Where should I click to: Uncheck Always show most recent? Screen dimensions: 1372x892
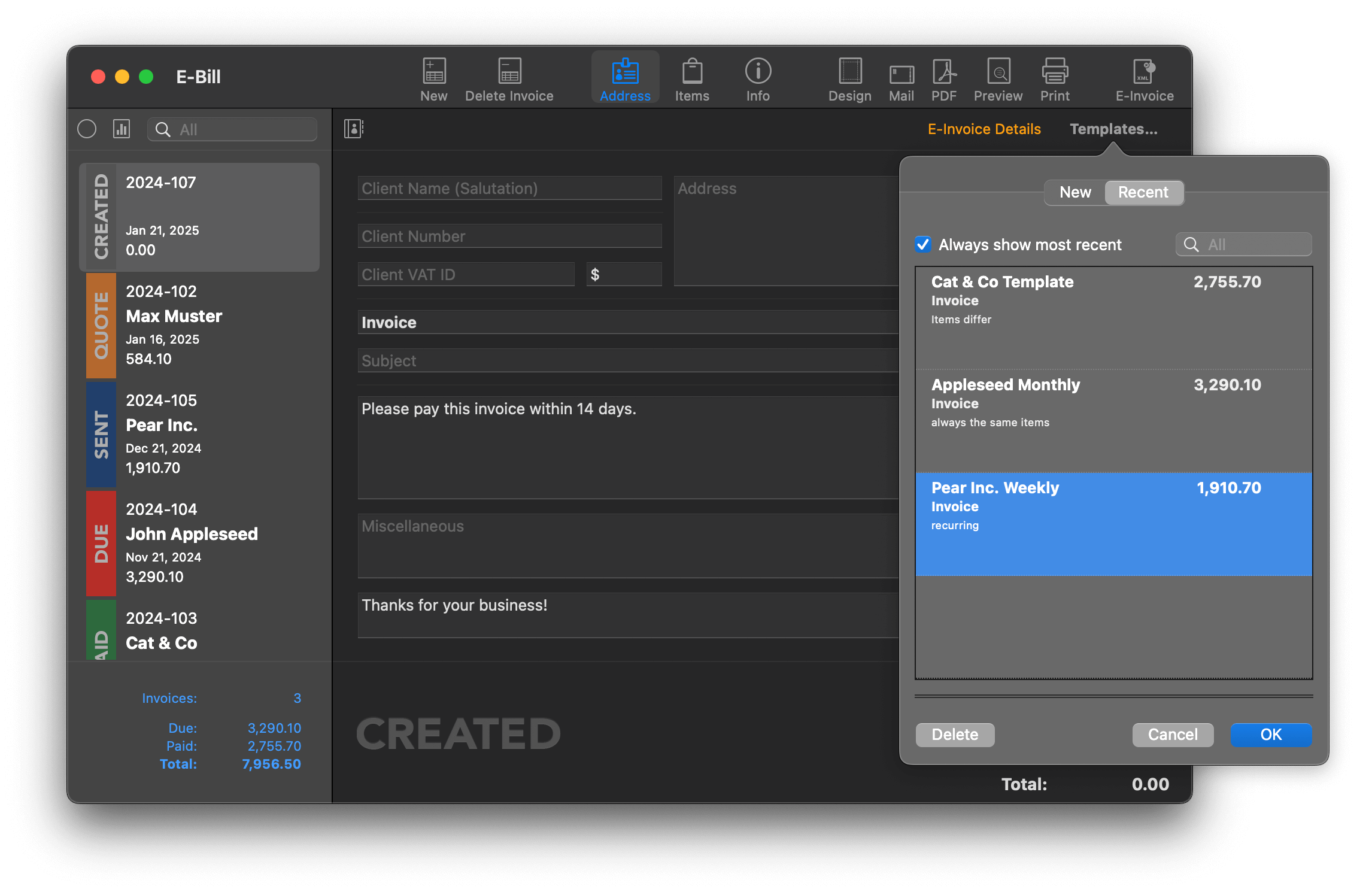[922, 244]
